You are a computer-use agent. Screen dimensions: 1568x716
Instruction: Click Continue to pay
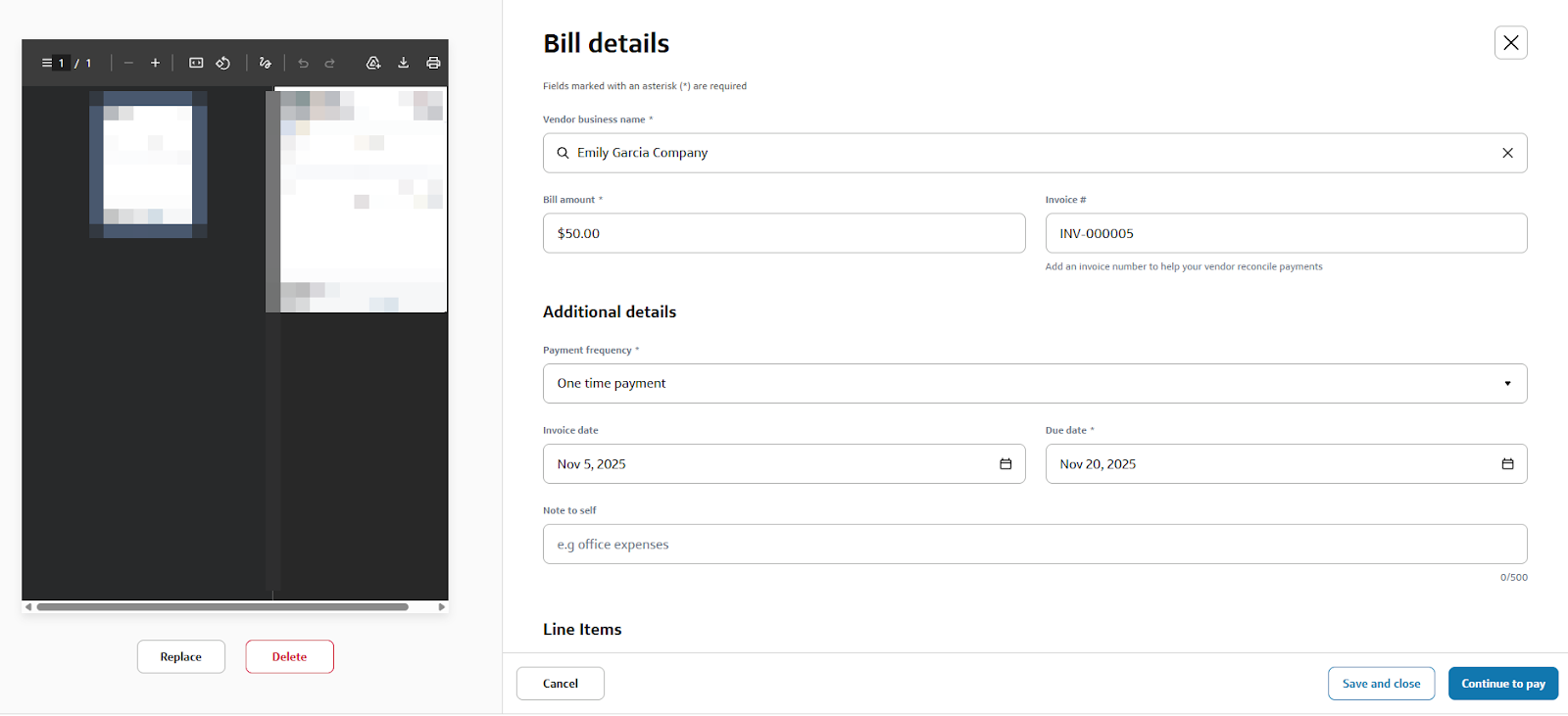point(1502,684)
